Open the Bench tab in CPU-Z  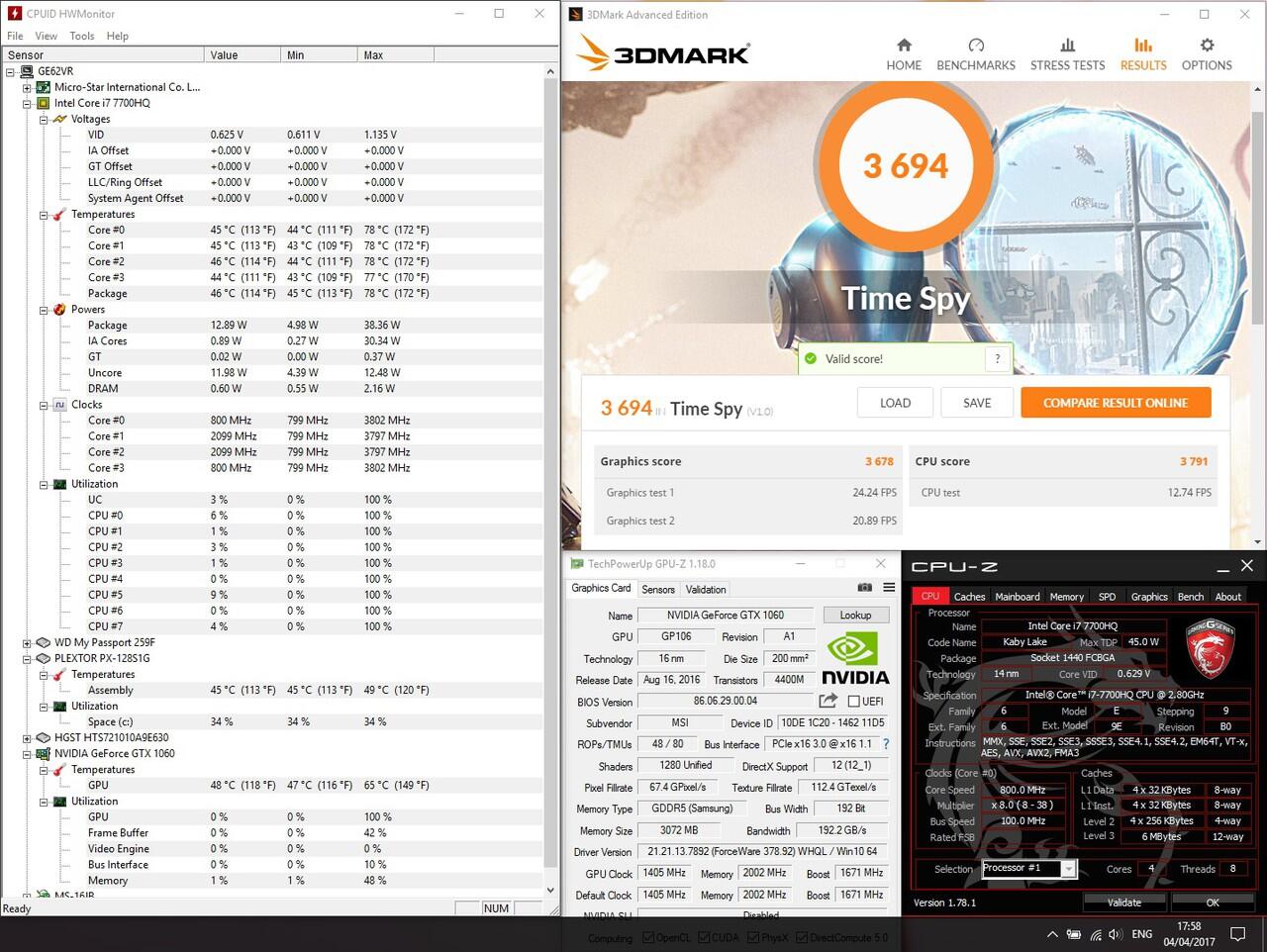pyautogui.click(x=1191, y=596)
